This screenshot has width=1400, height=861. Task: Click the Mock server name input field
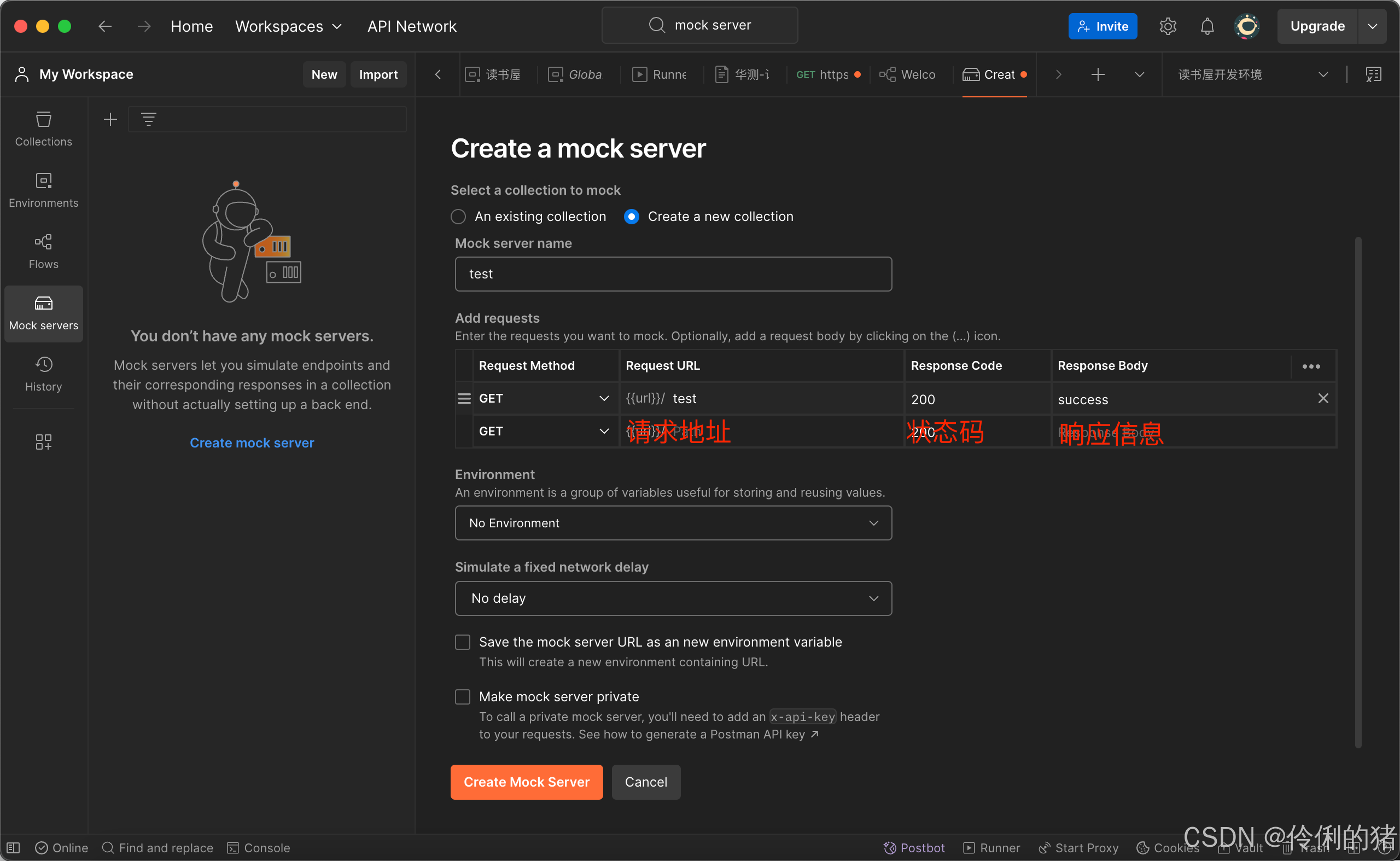tap(673, 274)
